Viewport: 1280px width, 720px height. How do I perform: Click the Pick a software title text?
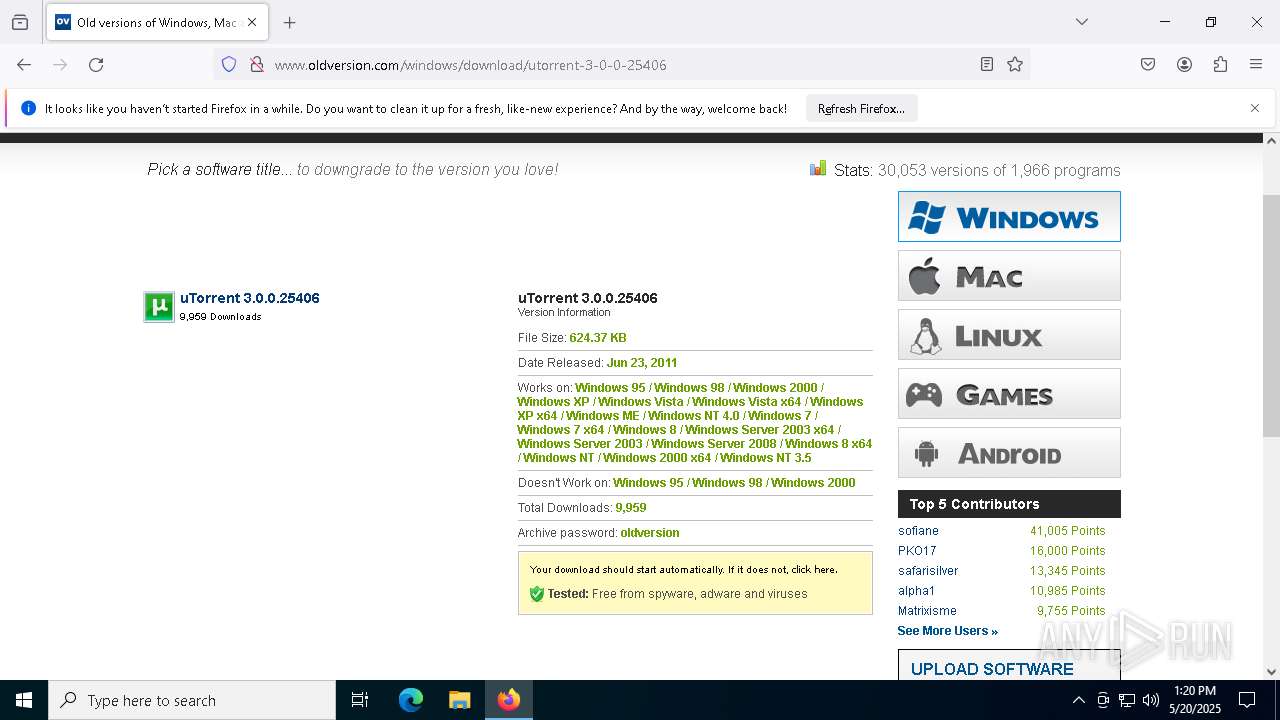pyautogui.click(x=214, y=170)
